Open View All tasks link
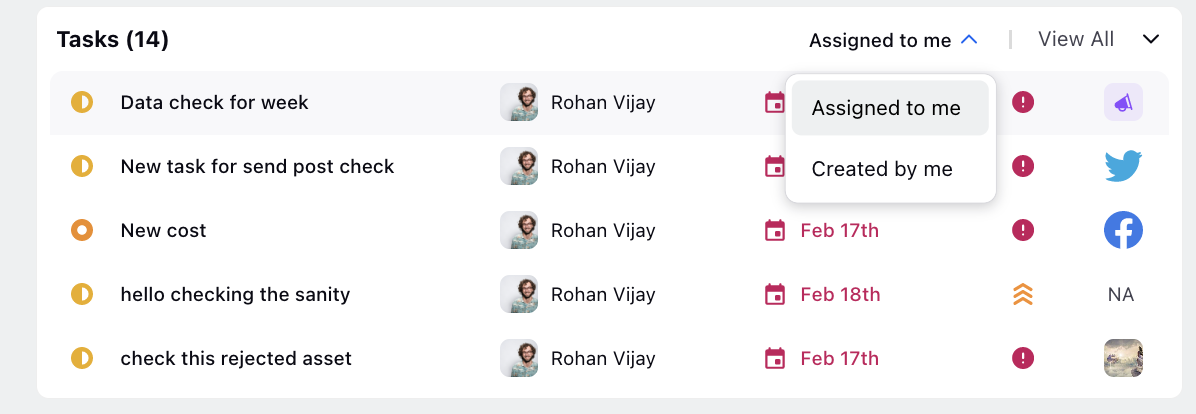This screenshot has height=414, width=1196. pyautogui.click(x=1075, y=39)
